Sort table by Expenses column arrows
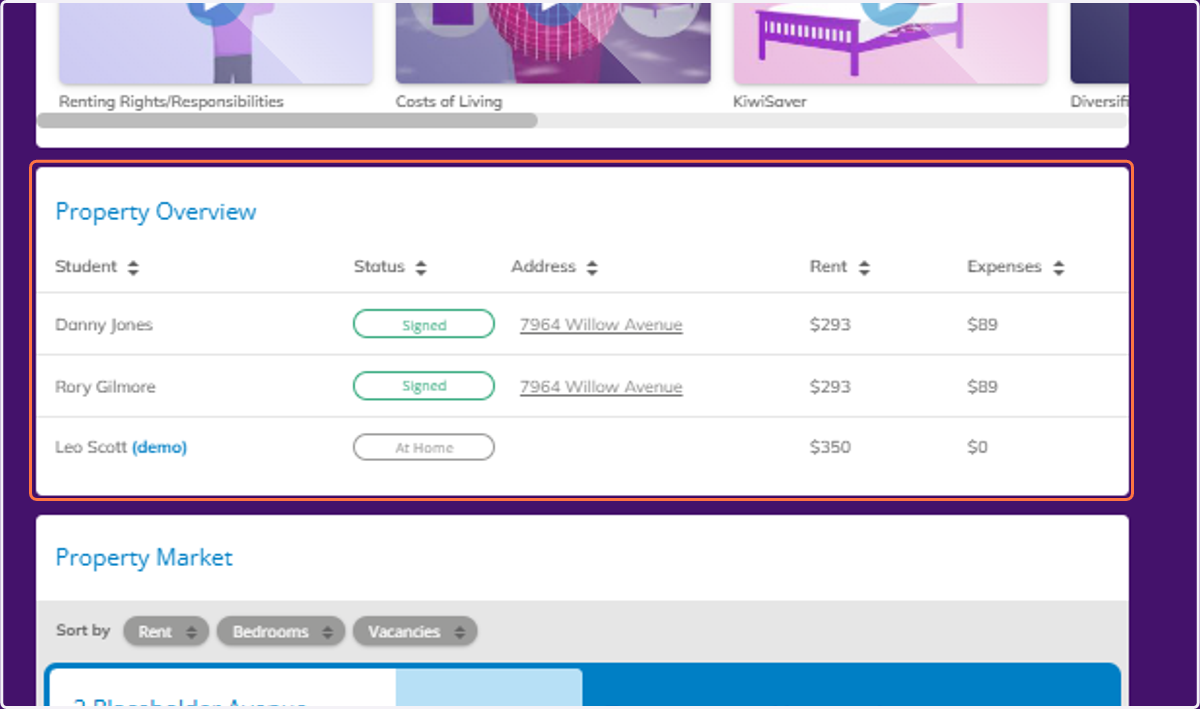 coord(1058,268)
